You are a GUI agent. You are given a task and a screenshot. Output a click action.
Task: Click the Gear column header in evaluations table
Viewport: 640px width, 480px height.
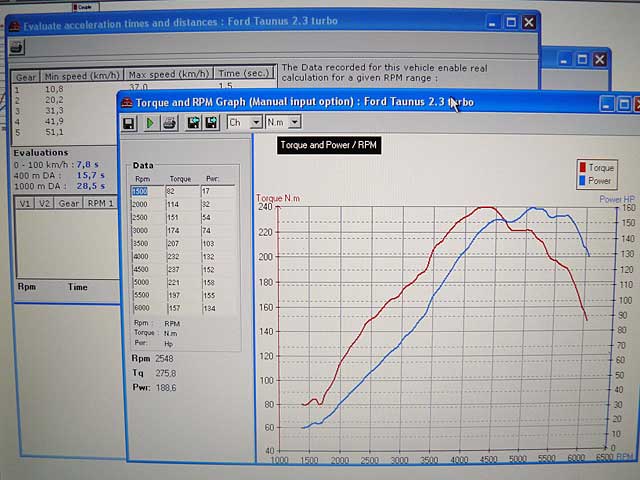click(x=68, y=203)
